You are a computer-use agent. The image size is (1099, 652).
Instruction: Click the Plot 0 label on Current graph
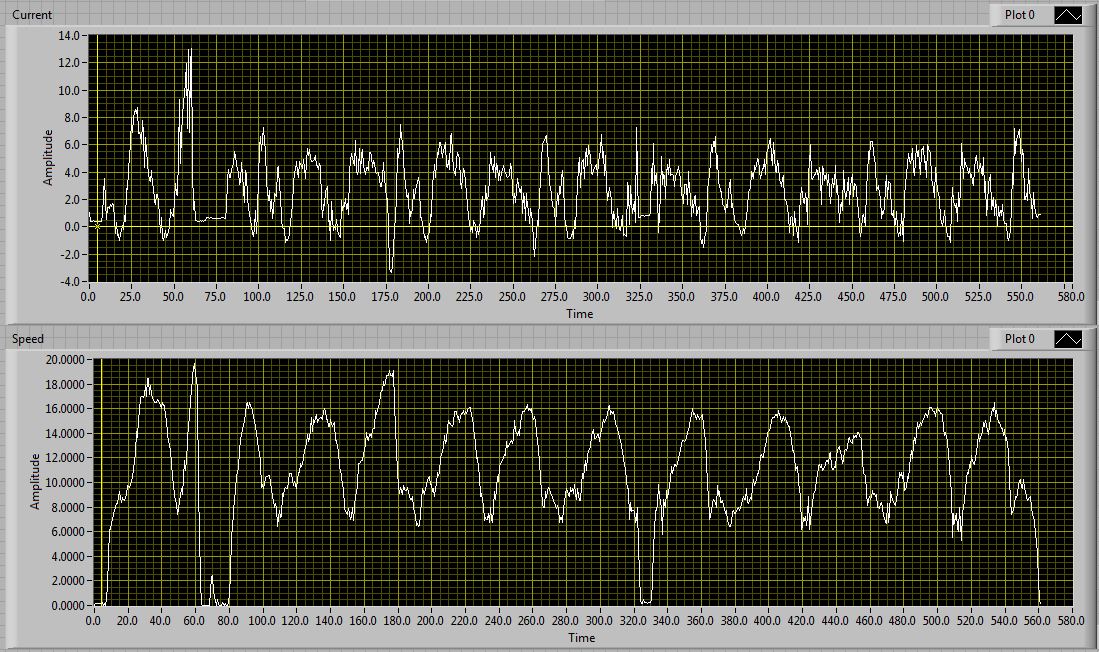[x=1020, y=15]
